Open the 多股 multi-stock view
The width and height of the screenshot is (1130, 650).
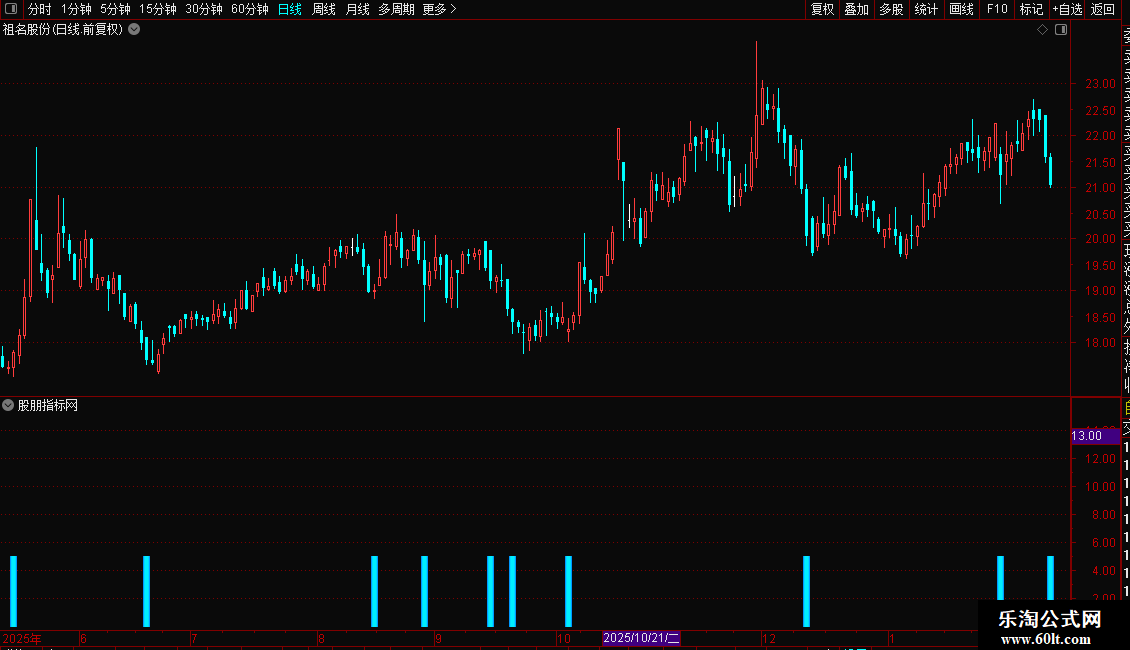click(891, 9)
